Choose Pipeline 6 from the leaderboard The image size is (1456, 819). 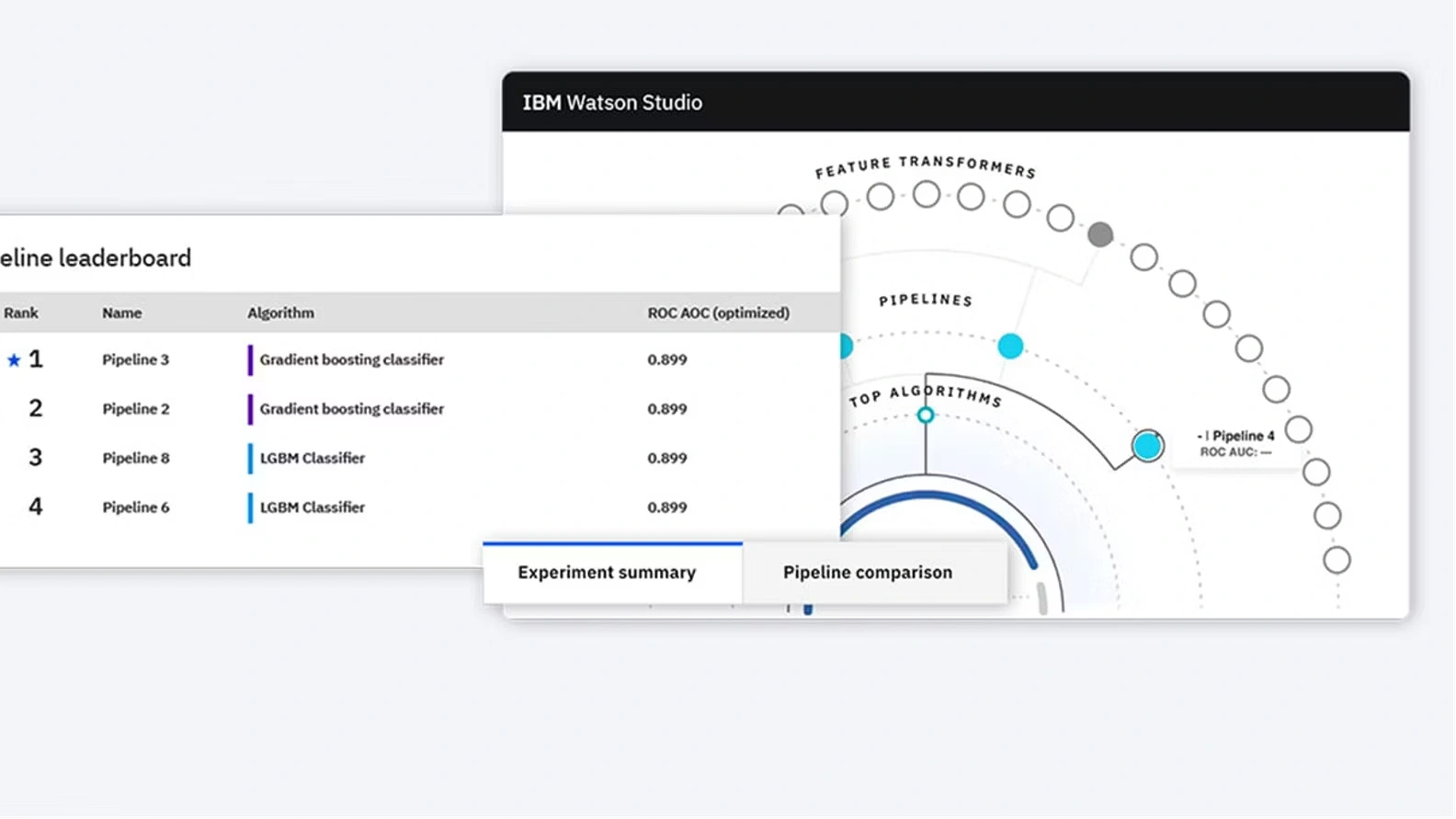(135, 507)
